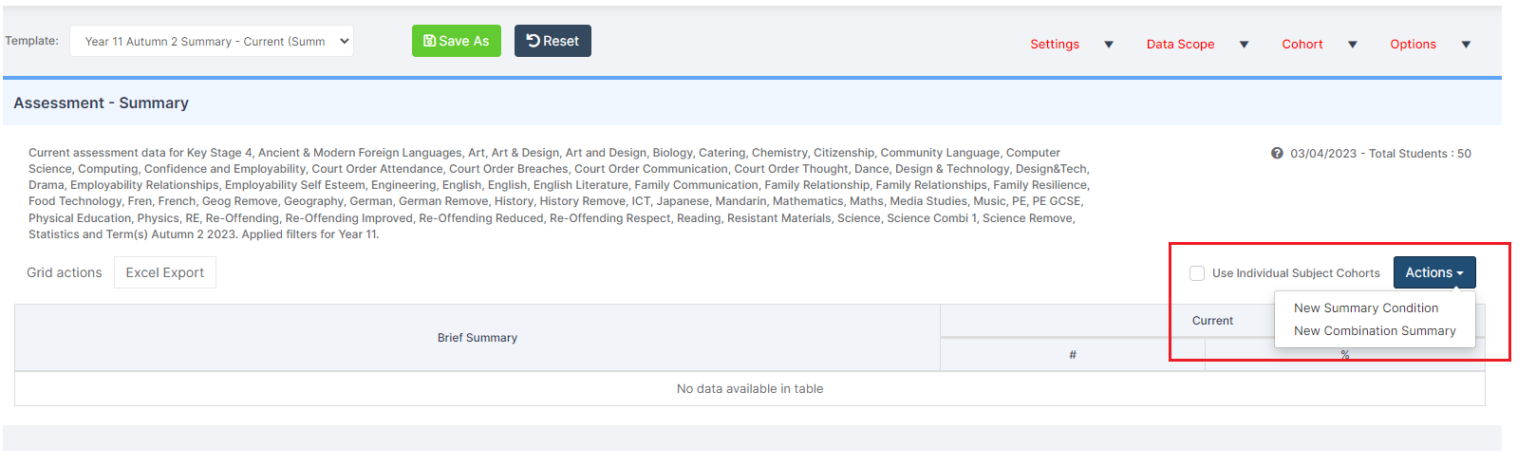Expand the Cohort arrow

1353,44
